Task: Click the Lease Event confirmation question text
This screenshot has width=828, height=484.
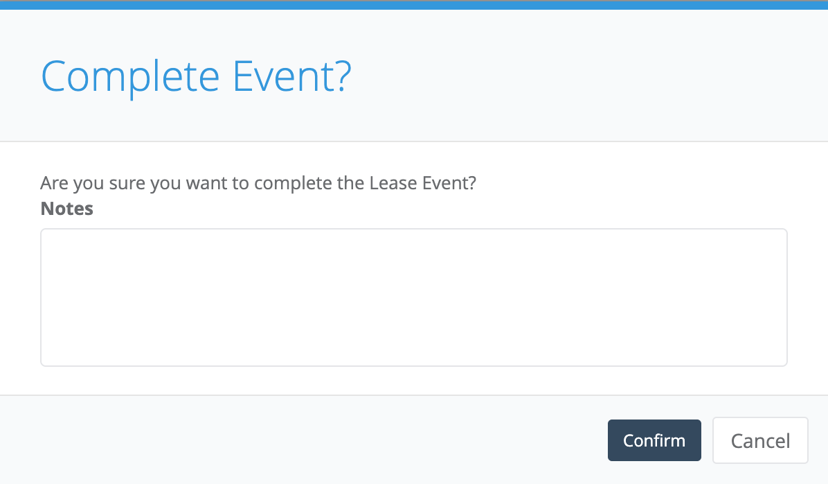Action: point(258,183)
